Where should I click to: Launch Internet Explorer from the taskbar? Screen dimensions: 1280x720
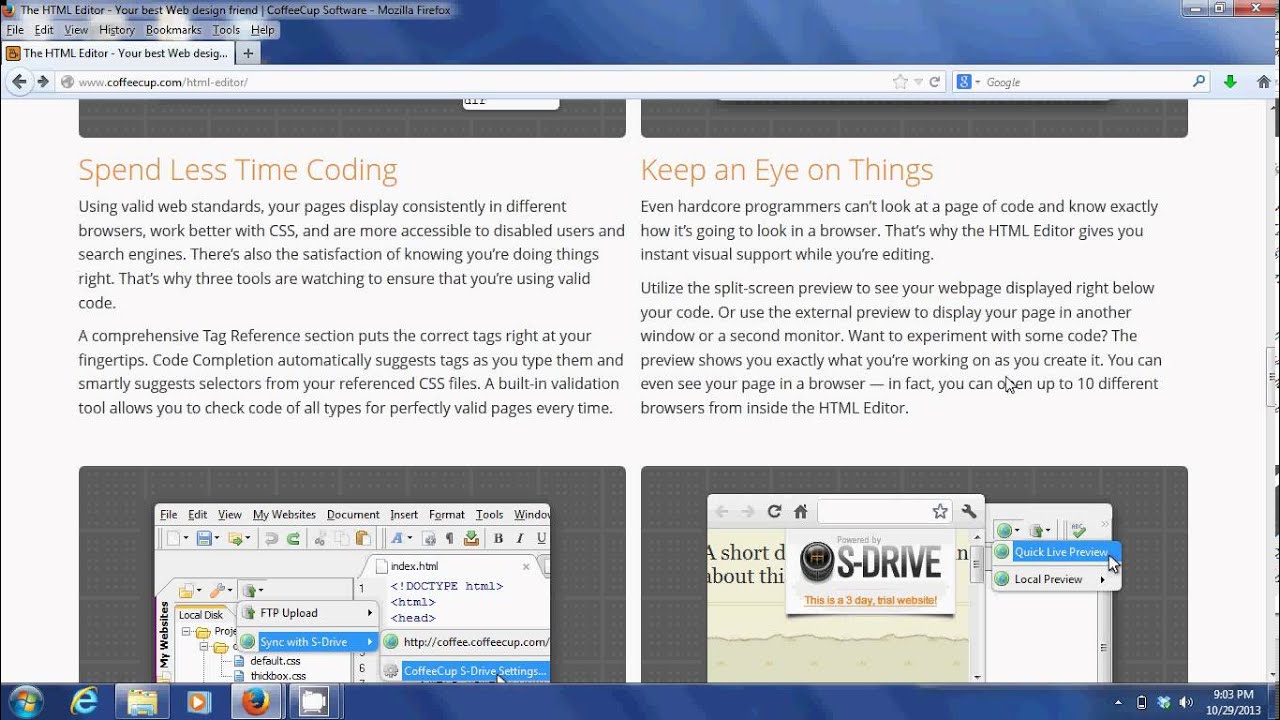coord(84,702)
